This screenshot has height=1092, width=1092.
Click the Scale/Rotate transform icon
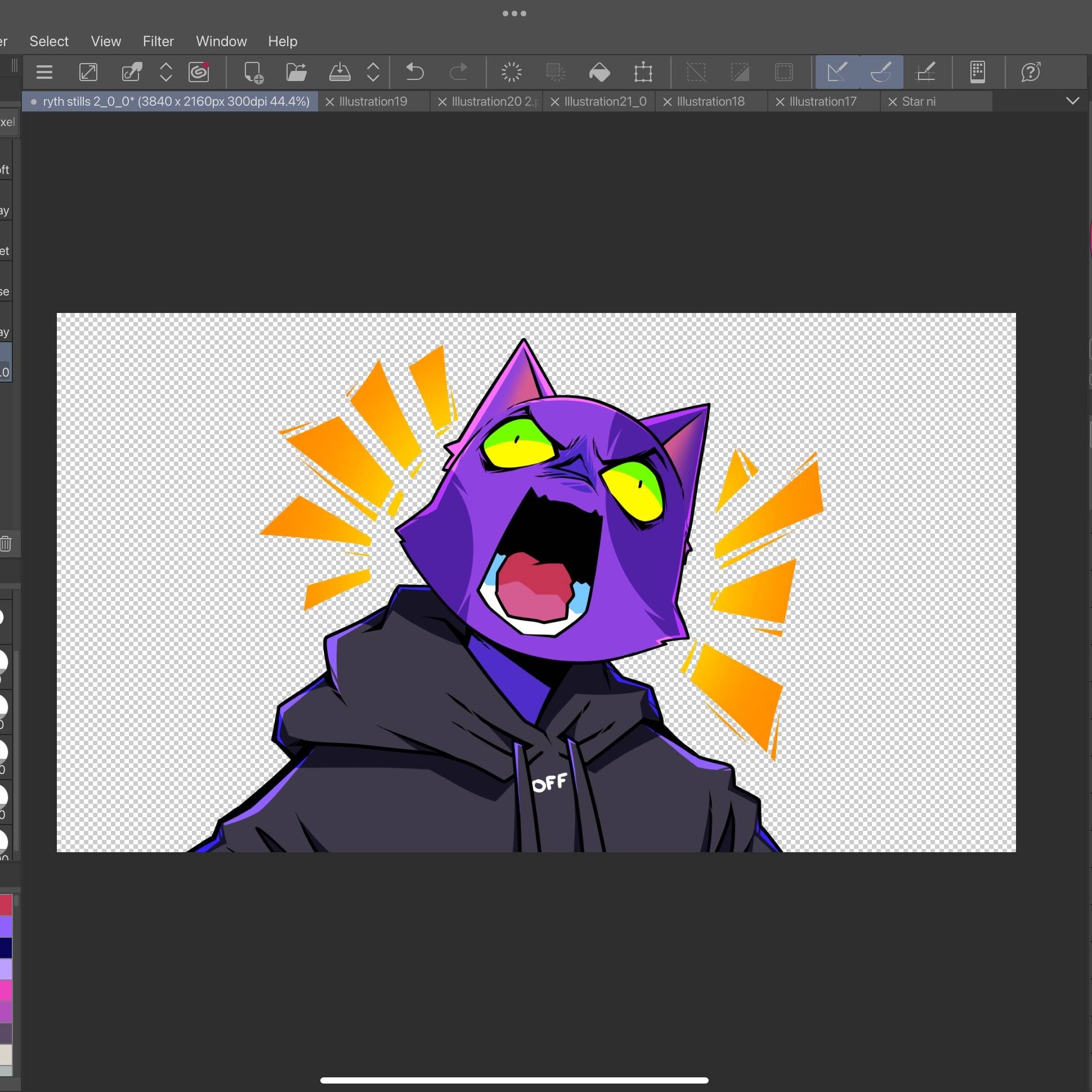[643, 73]
